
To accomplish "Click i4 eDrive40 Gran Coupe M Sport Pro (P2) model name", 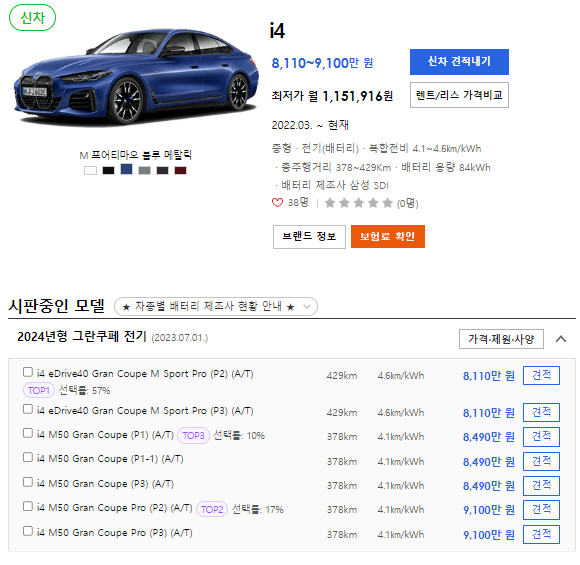I will coord(145,374).
